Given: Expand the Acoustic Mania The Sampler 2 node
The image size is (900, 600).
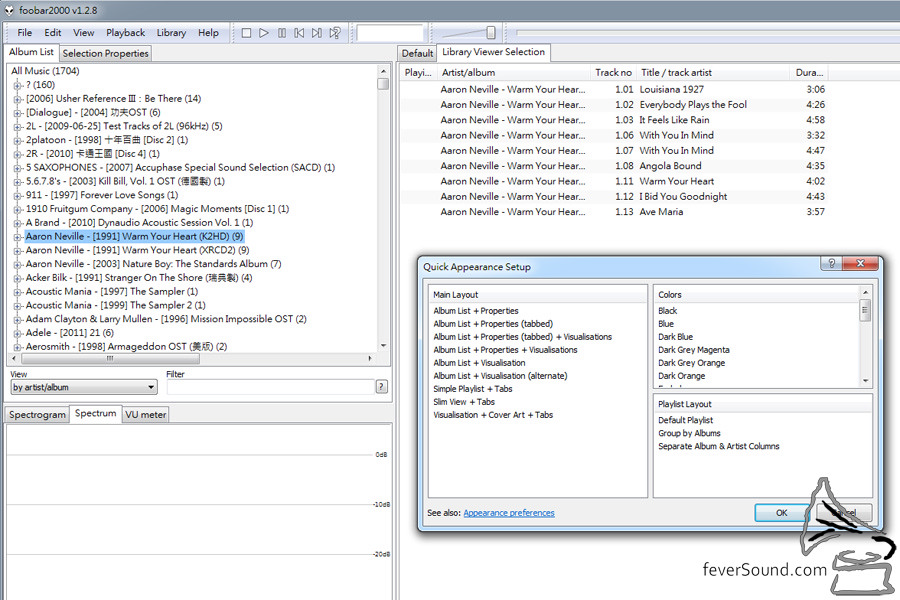Looking at the screenshot, I should pyautogui.click(x=17, y=305).
